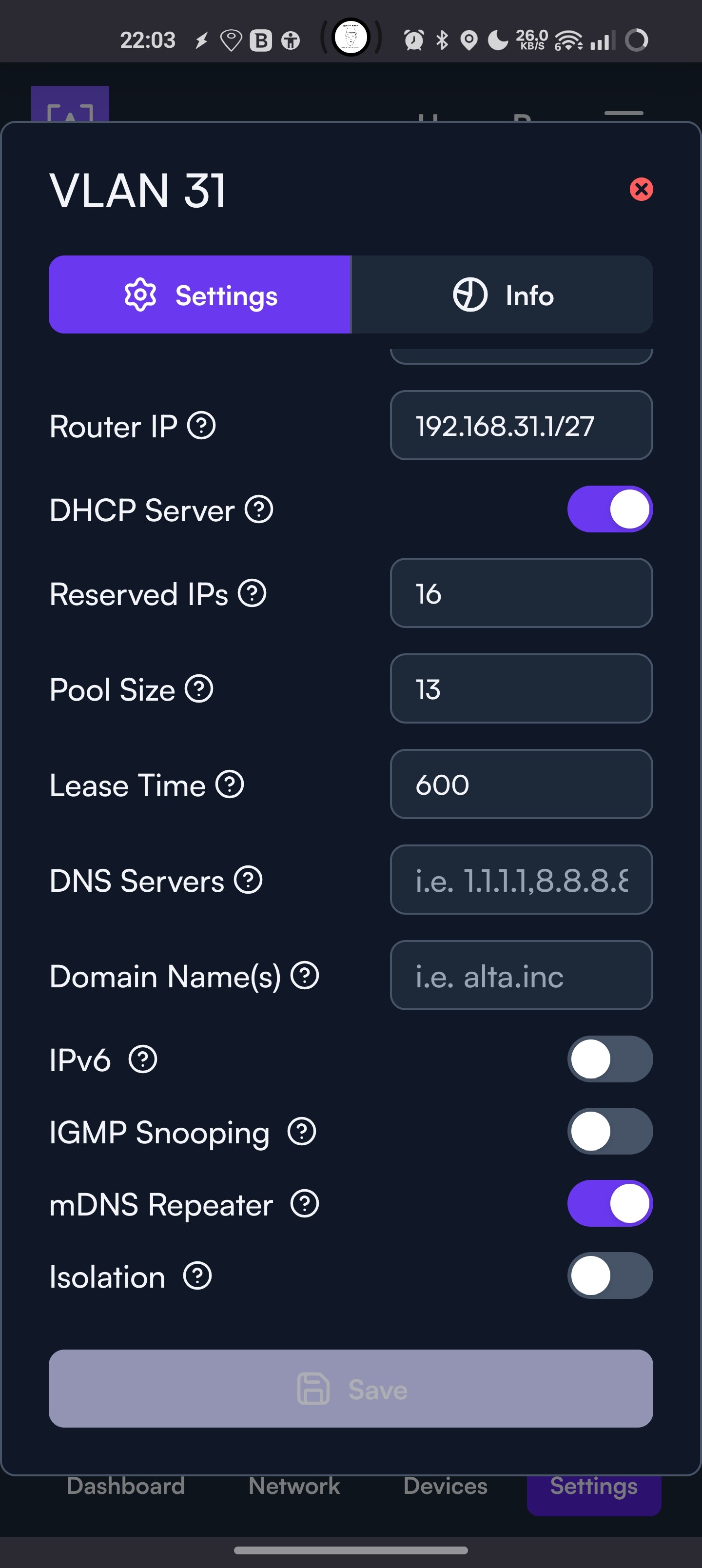
Task: Select the Settings tab in VLAN 31
Action: click(200, 295)
